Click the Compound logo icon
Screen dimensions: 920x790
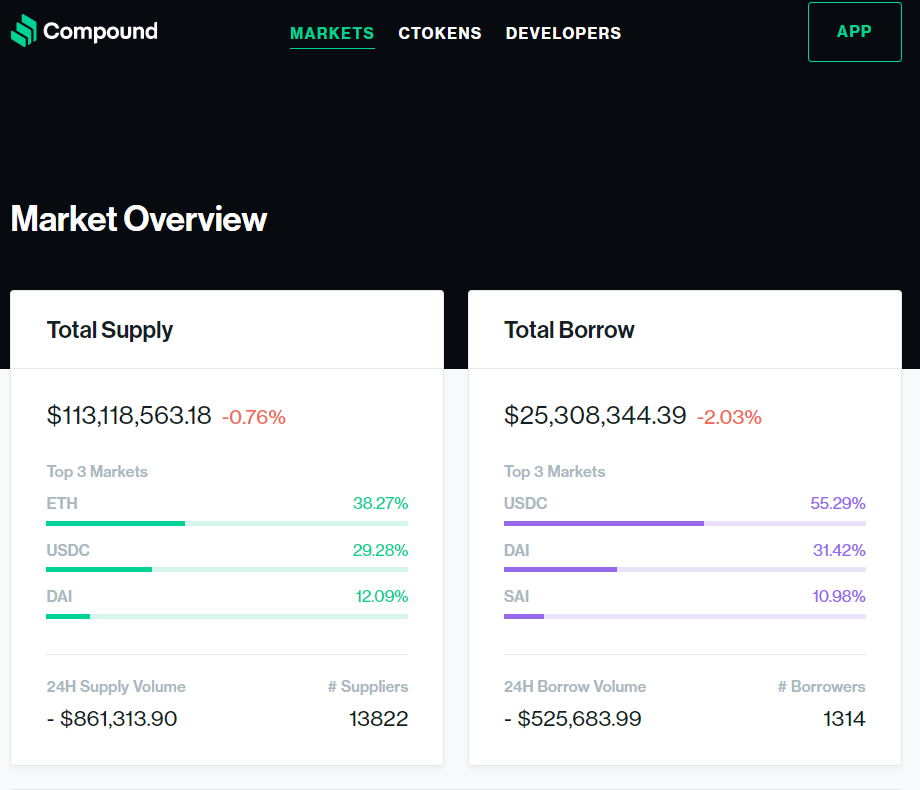pyautogui.click(x=24, y=31)
